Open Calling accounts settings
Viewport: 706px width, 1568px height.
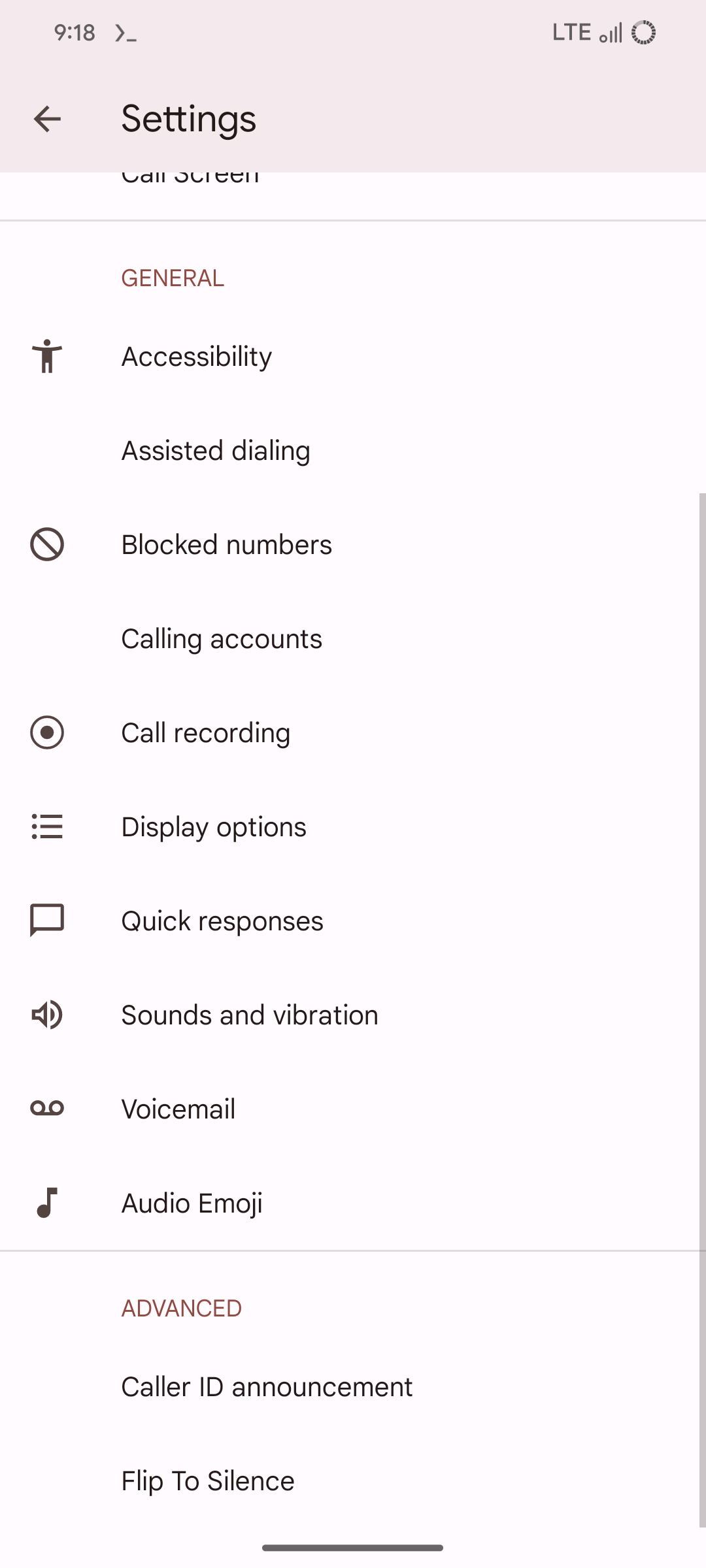pyautogui.click(x=222, y=639)
